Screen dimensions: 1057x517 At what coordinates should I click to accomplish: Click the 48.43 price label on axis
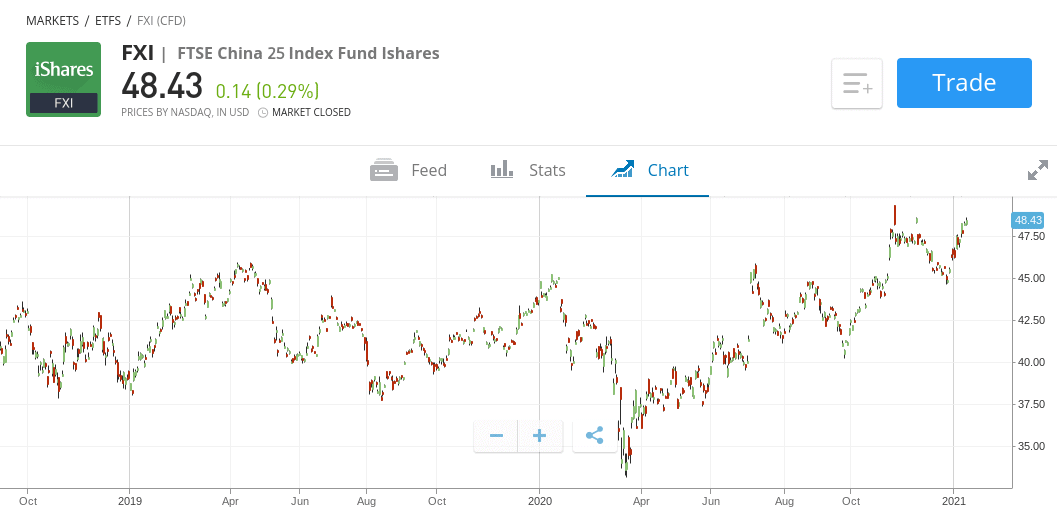tap(1028, 220)
